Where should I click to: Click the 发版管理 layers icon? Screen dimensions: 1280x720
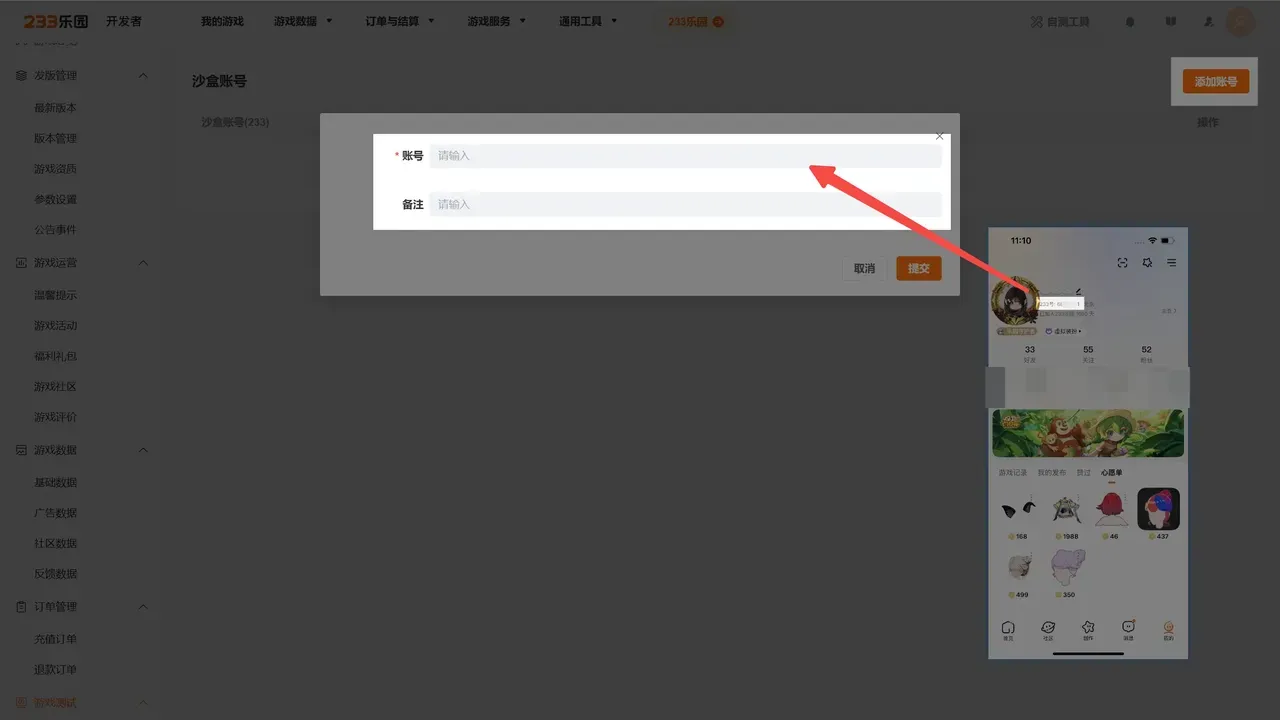(x=21, y=76)
